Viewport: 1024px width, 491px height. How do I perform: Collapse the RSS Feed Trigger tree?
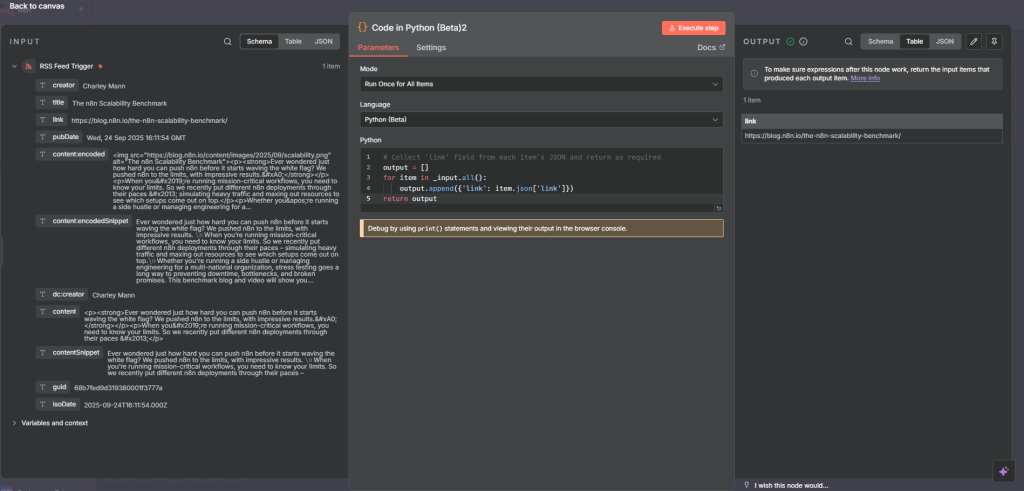(14, 66)
